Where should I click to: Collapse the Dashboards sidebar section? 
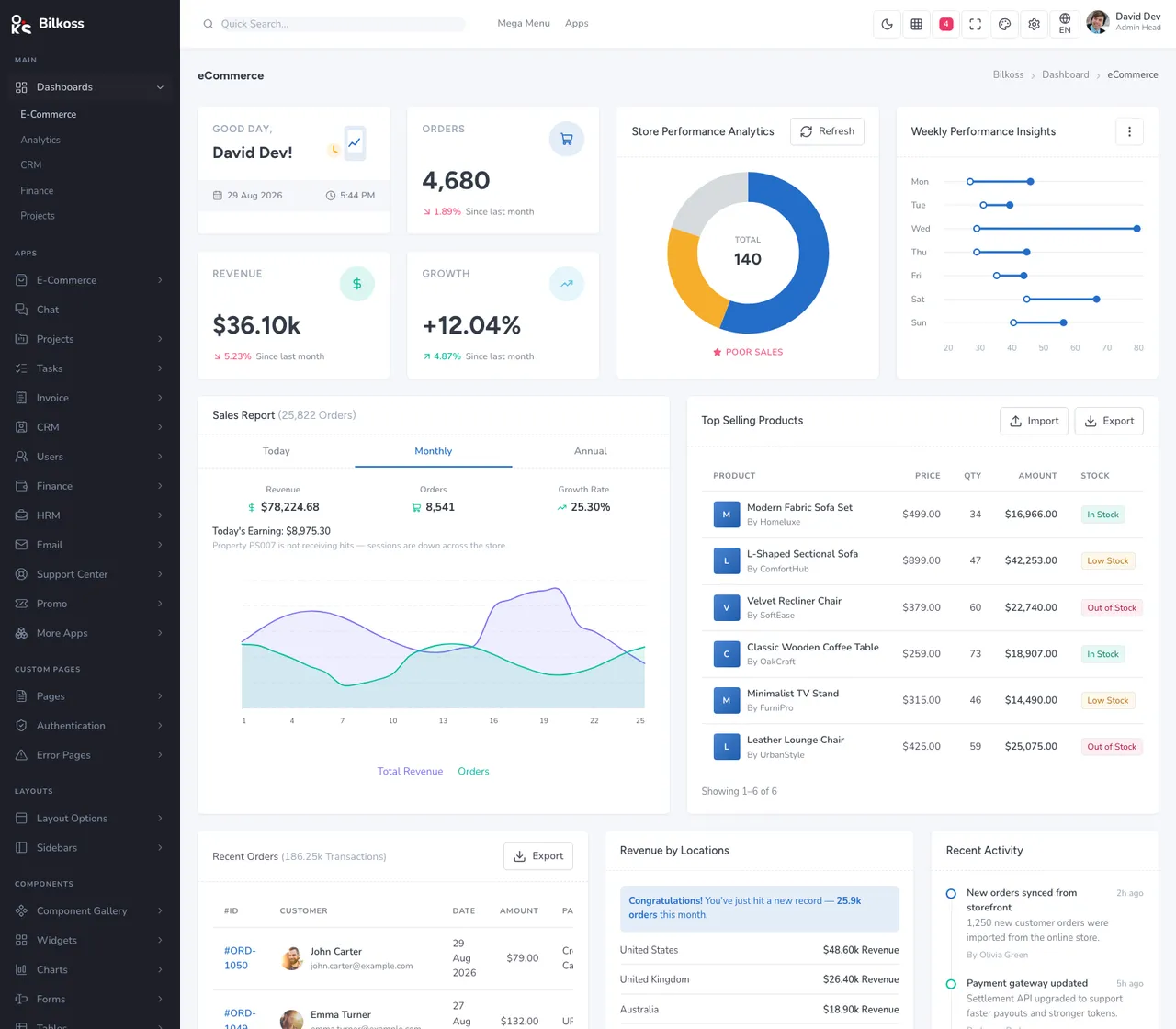90,87
